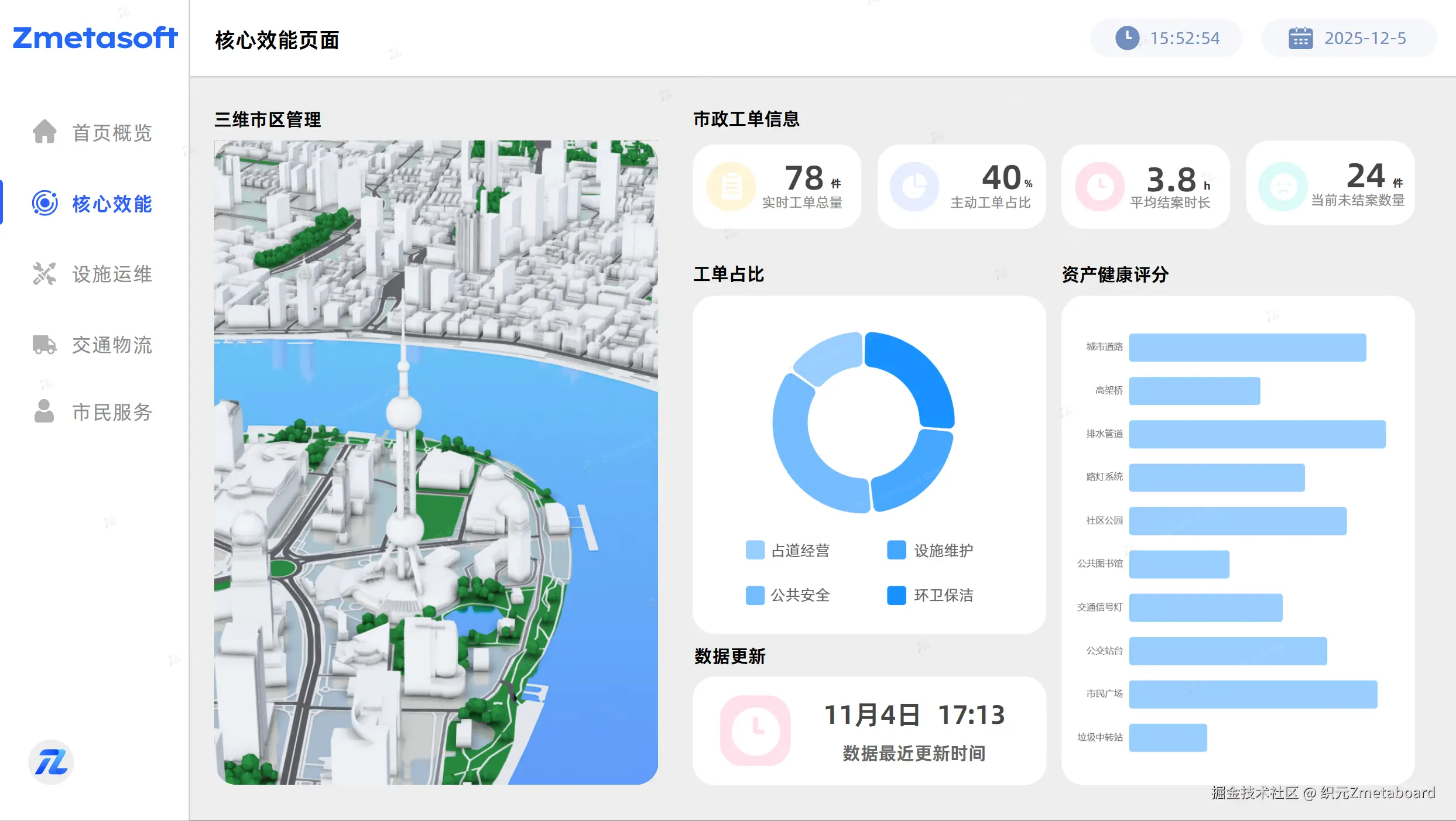Click the calendar icon next to 2025-12-5
Viewport: 1456px width, 821px height.
tap(1300, 38)
